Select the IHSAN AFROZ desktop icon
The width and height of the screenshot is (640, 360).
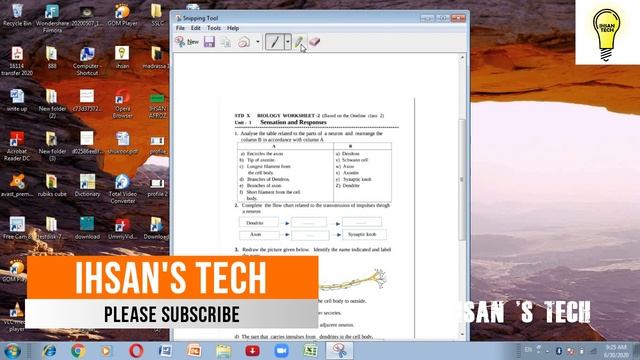click(x=158, y=104)
